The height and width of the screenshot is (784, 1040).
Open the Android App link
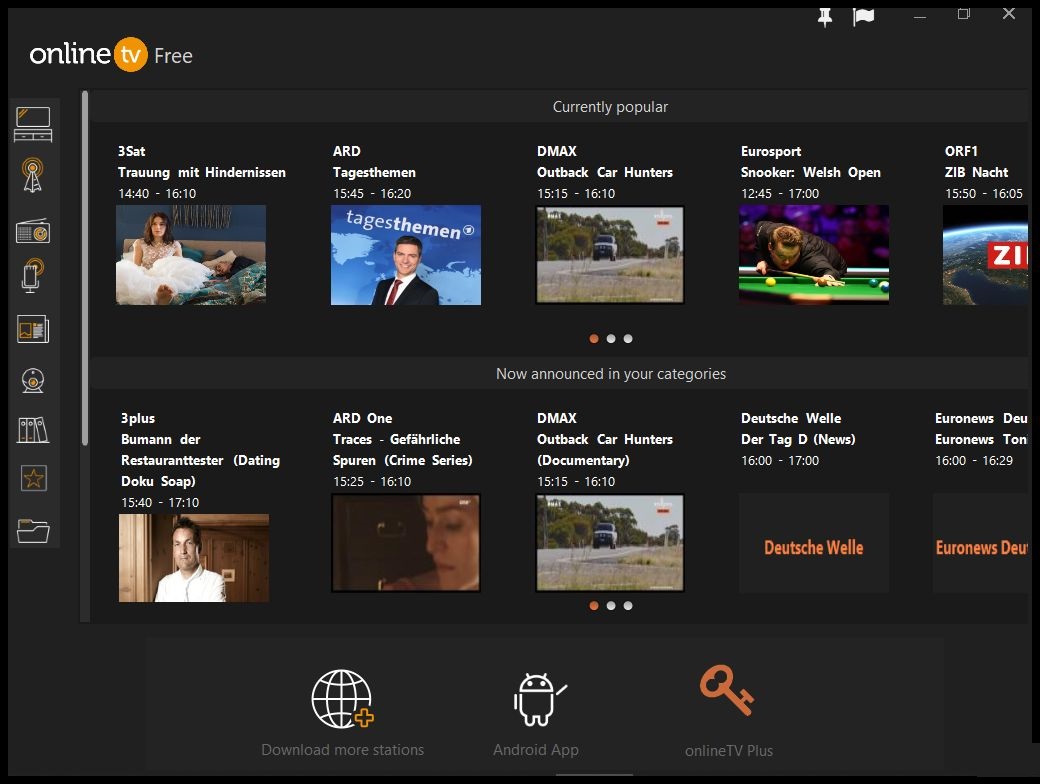tap(536, 750)
